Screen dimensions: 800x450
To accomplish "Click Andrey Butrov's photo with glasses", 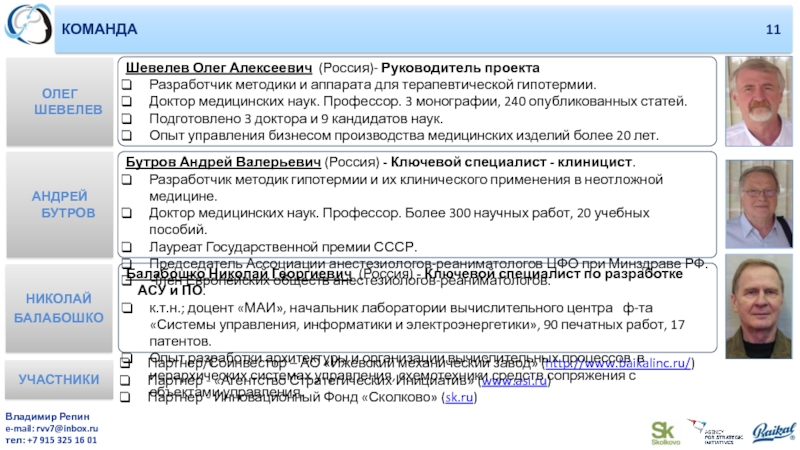I will pyautogui.click(x=759, y=204).
